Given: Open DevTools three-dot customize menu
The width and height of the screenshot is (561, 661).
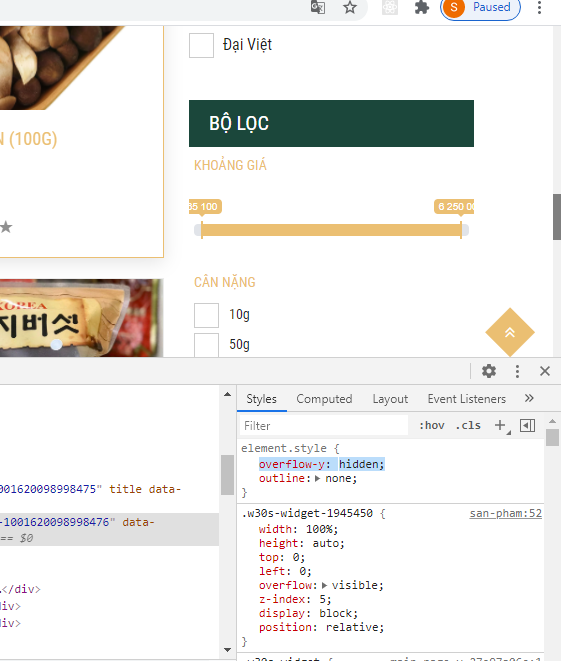Looking at the screenshot, I should [517, 371].
